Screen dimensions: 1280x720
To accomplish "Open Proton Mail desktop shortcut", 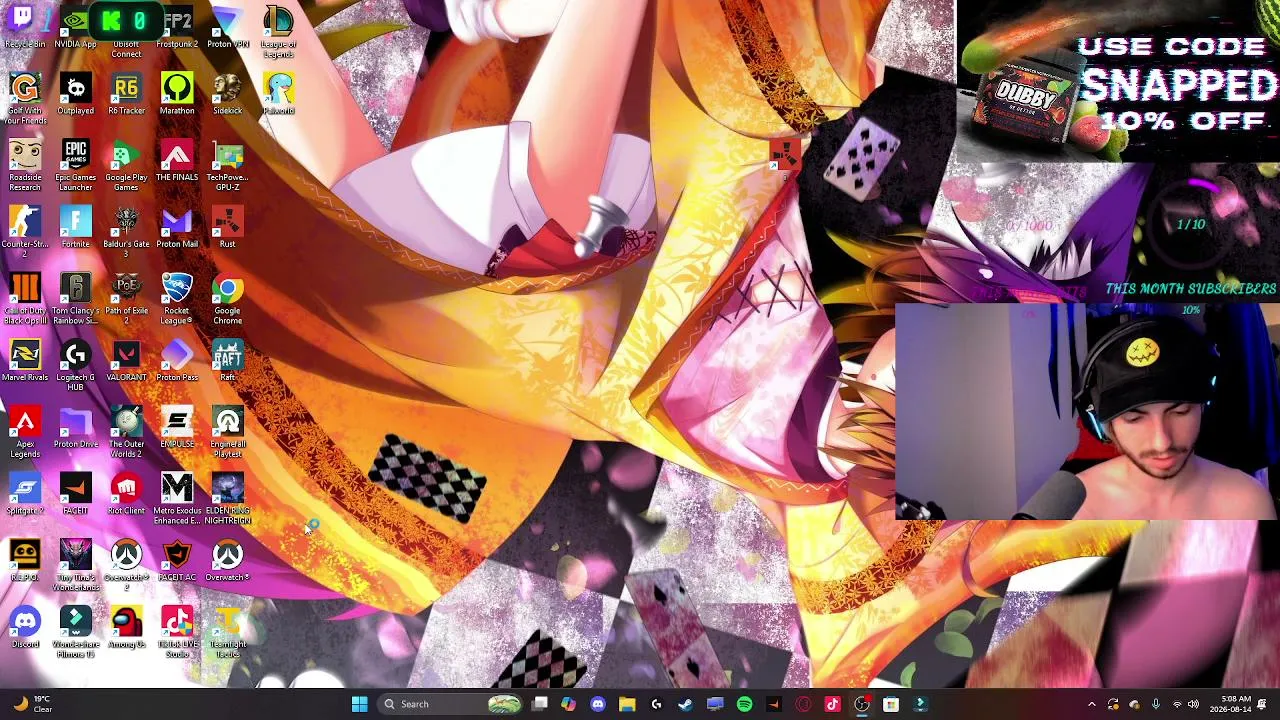I will coord(177,228).
